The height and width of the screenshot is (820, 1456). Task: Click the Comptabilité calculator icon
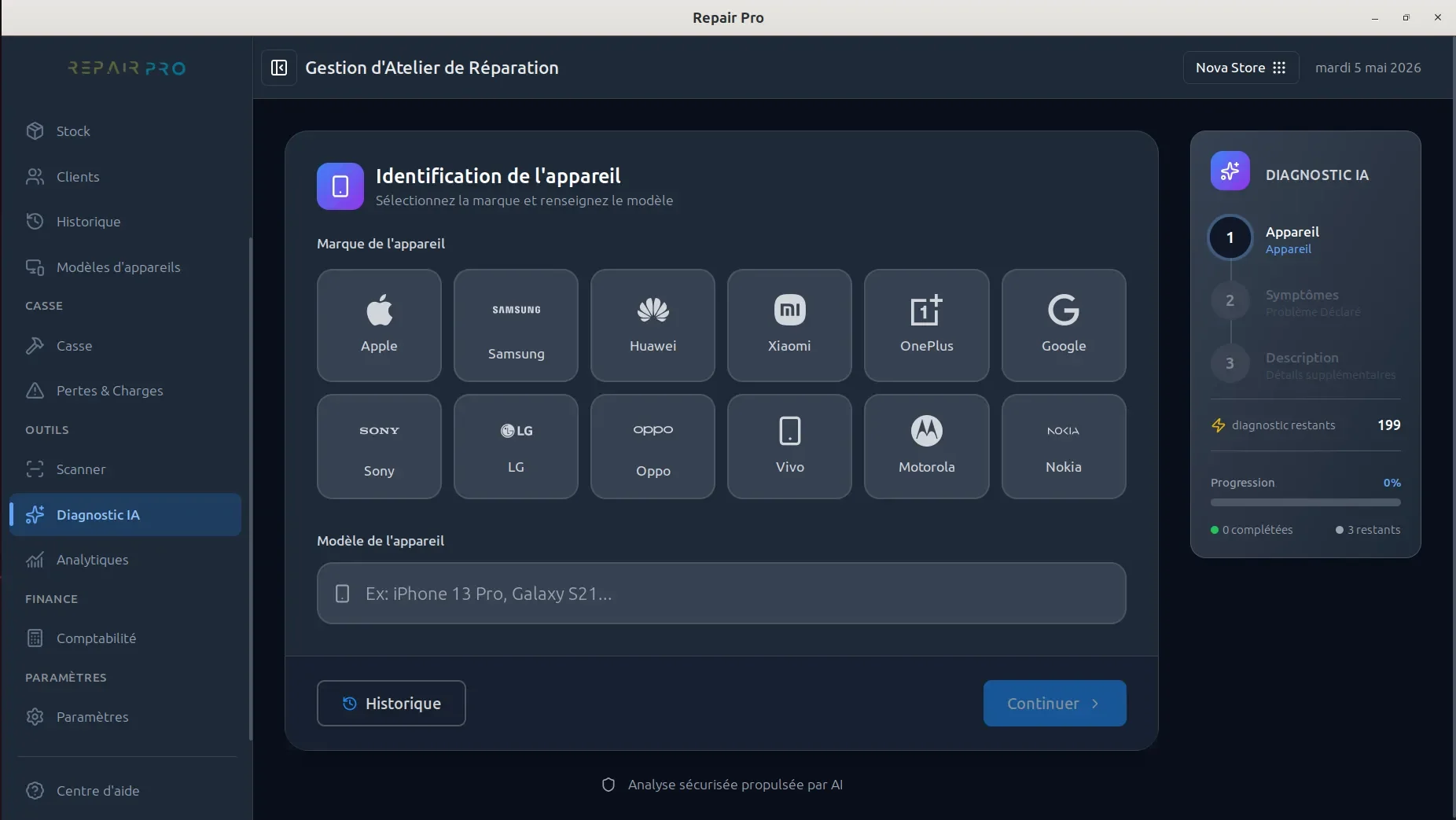click(35, 638)
